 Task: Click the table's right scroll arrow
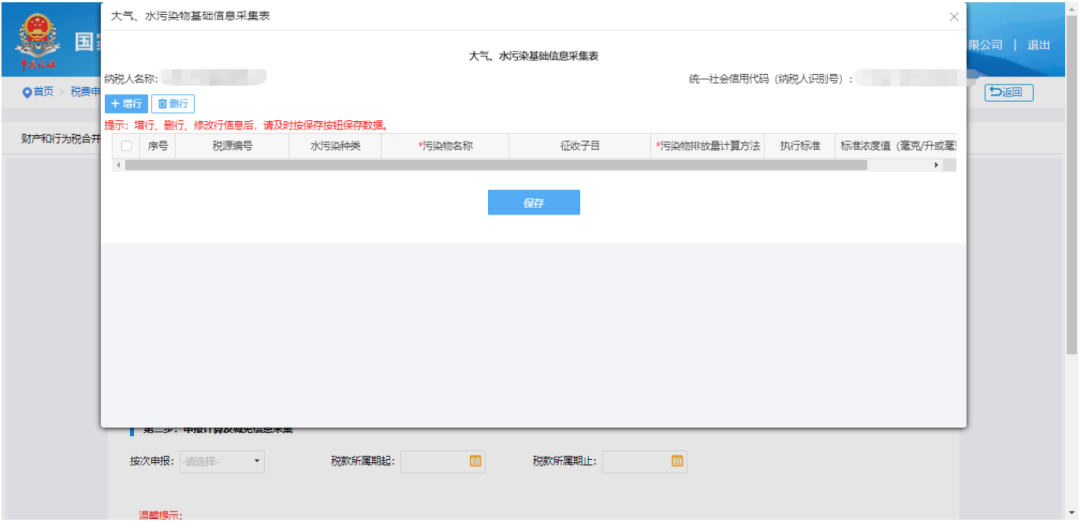tap(936, 165)
